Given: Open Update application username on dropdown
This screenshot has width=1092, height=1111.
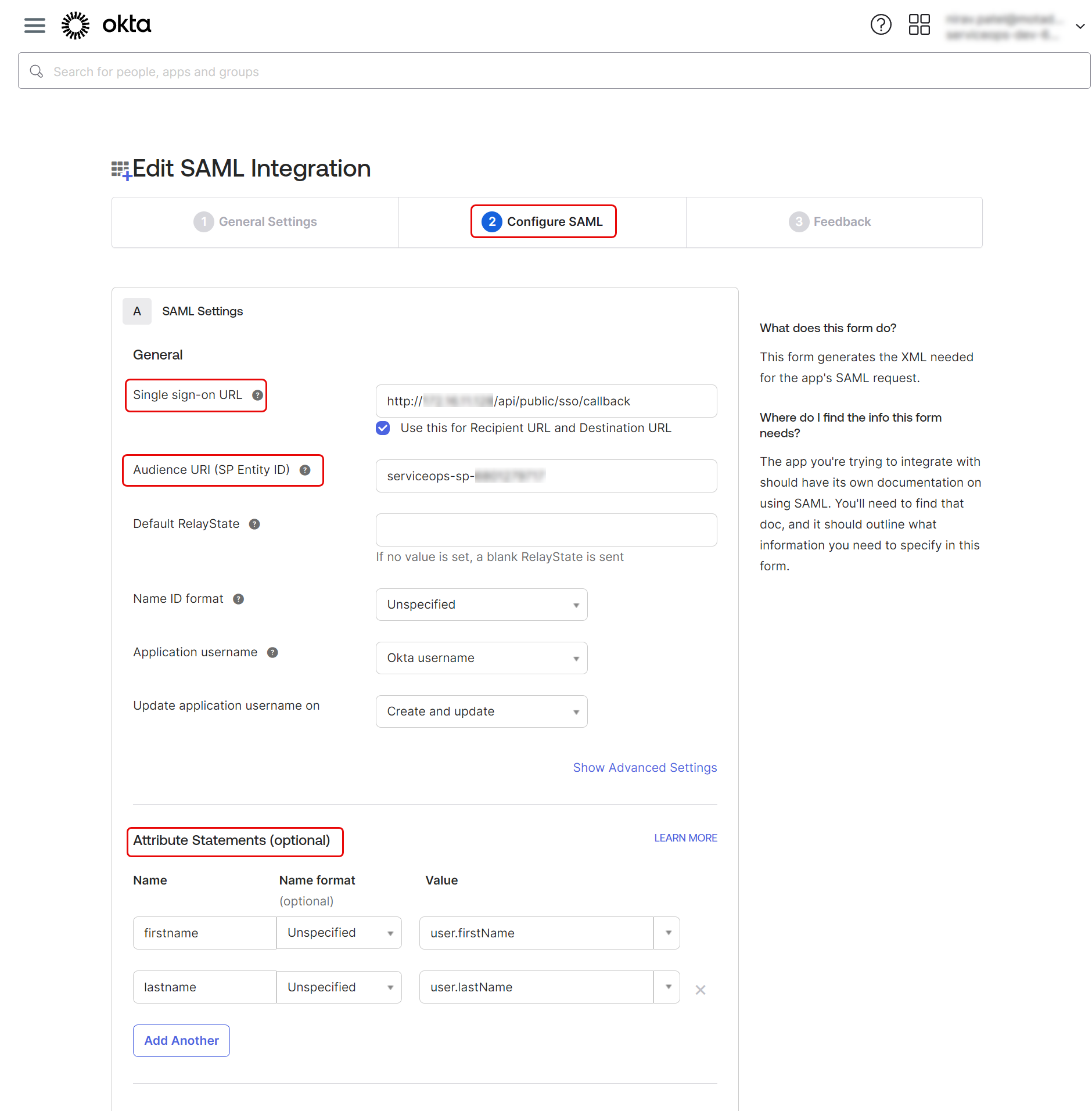Looking at the screenshot, I should [x=481, y=711].
